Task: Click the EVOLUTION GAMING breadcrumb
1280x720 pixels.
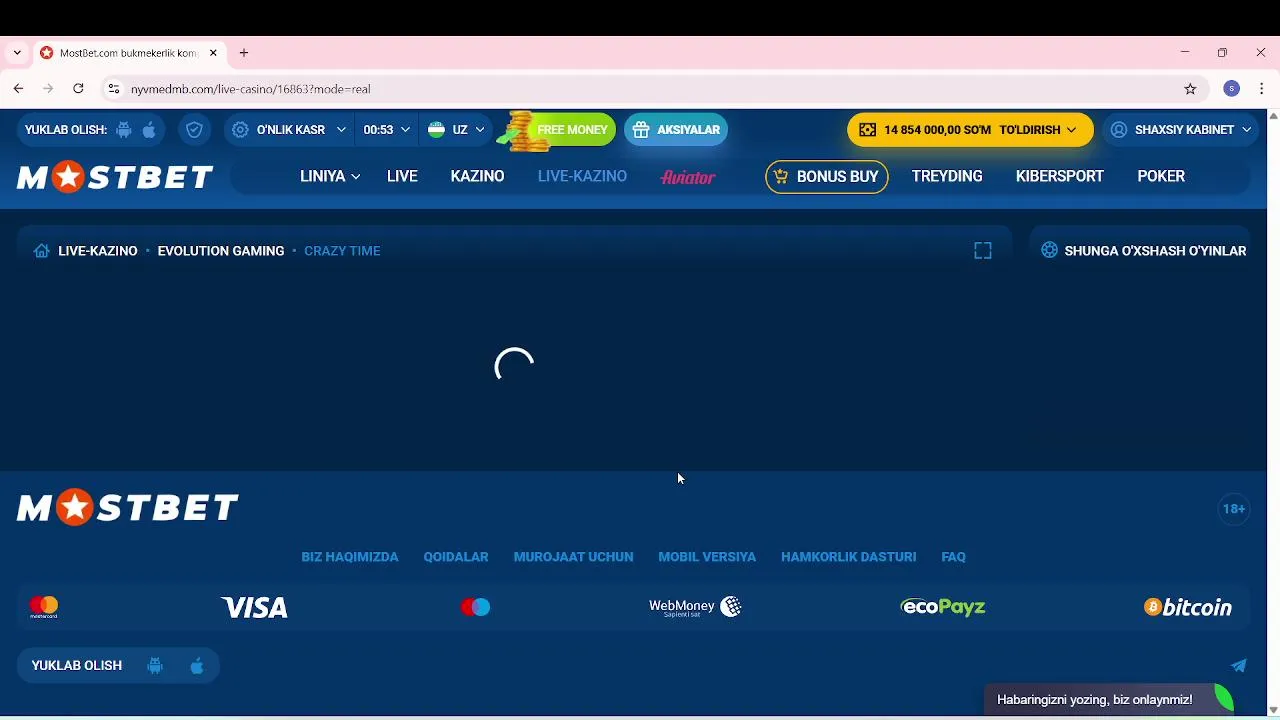Action: click(x=221, y=251)
